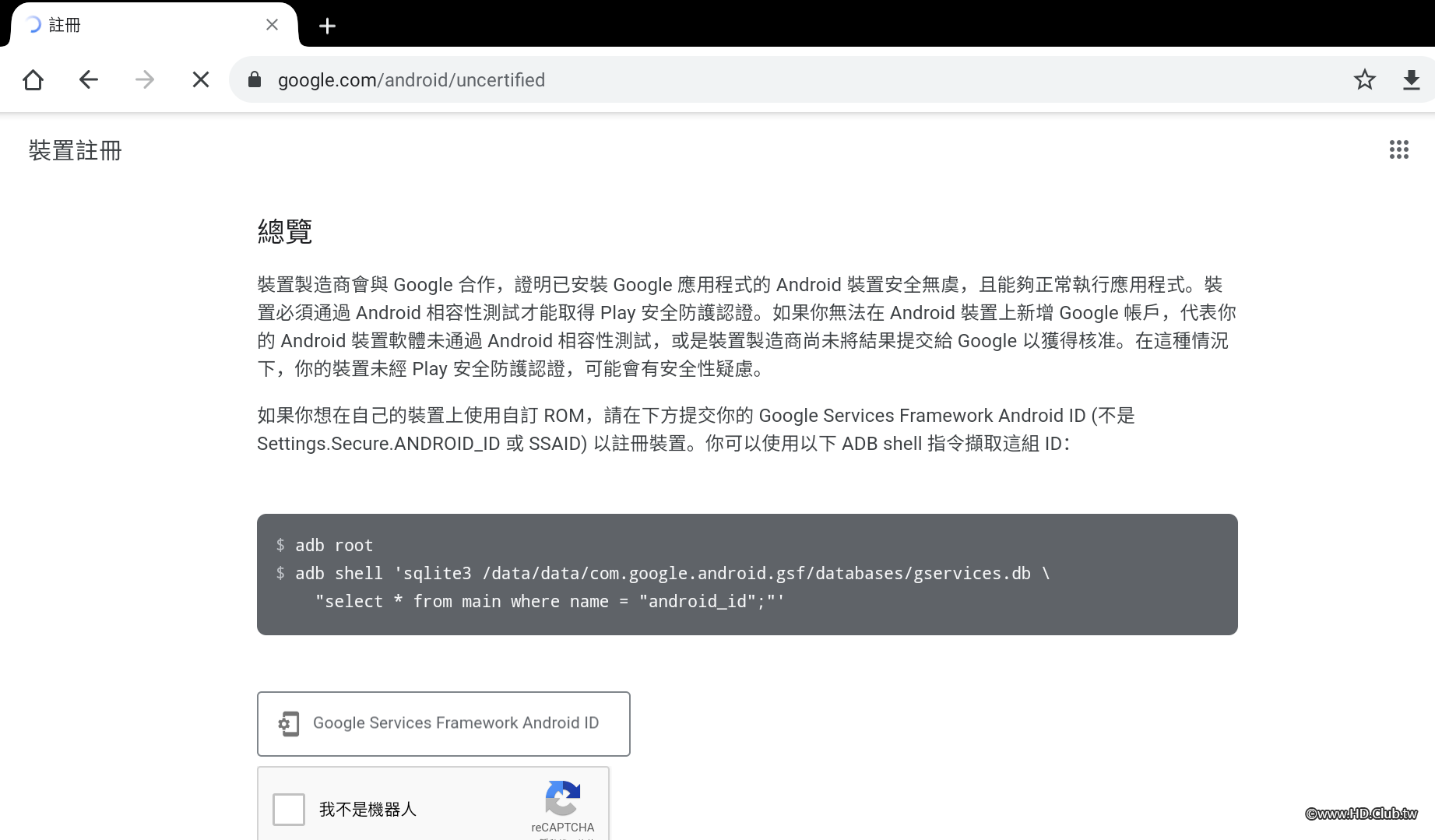Viewport: 1435px width, 840px height.
Task: Go back using the back arrow
Action: pos(89,79)
